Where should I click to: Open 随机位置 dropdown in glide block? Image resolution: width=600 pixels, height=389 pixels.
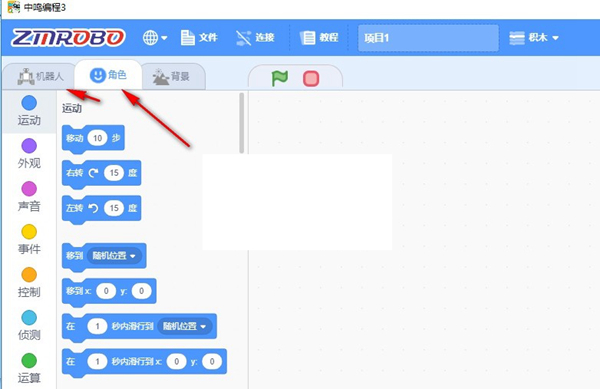tap(184, 326)
